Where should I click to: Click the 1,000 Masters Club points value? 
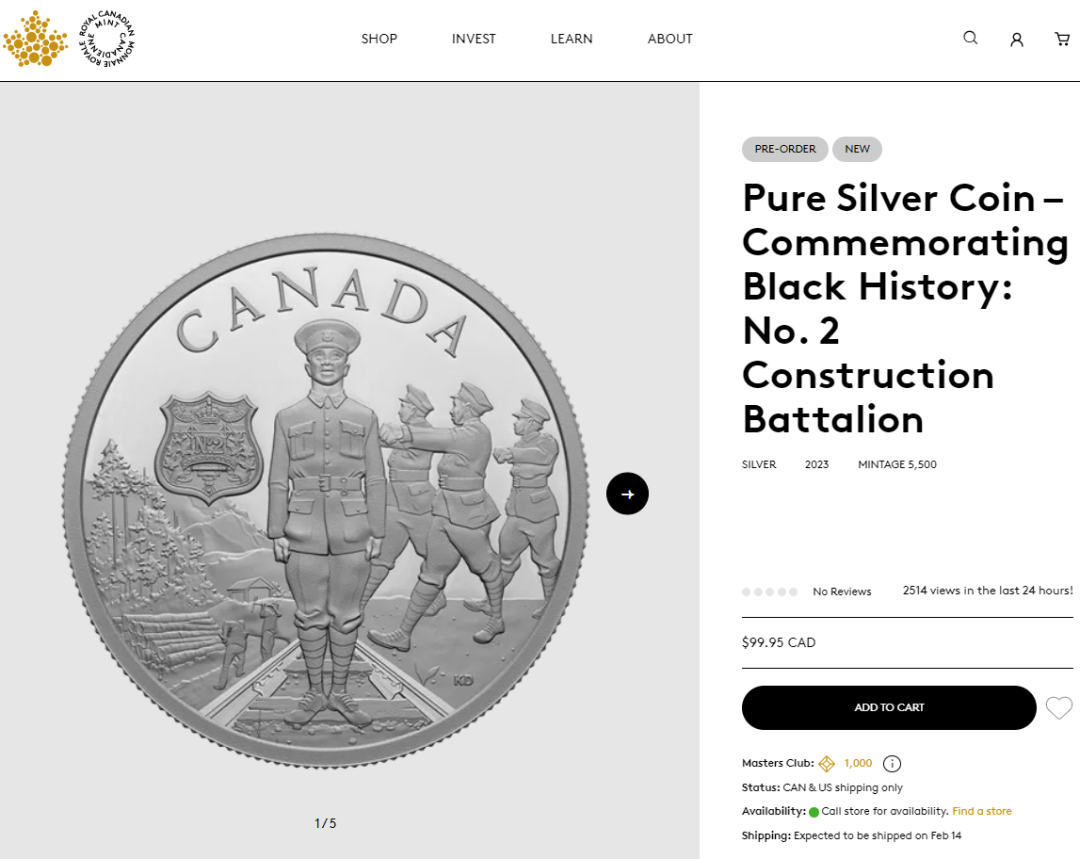coord(858,764)
